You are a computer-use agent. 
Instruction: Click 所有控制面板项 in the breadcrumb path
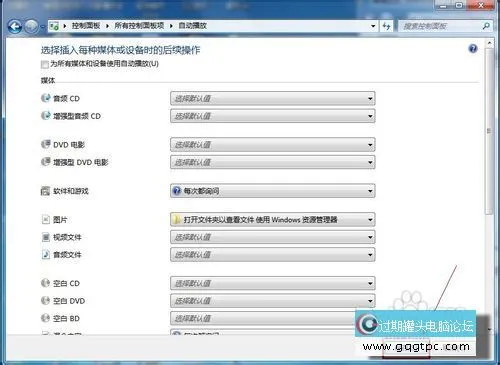tap(139, 26)
